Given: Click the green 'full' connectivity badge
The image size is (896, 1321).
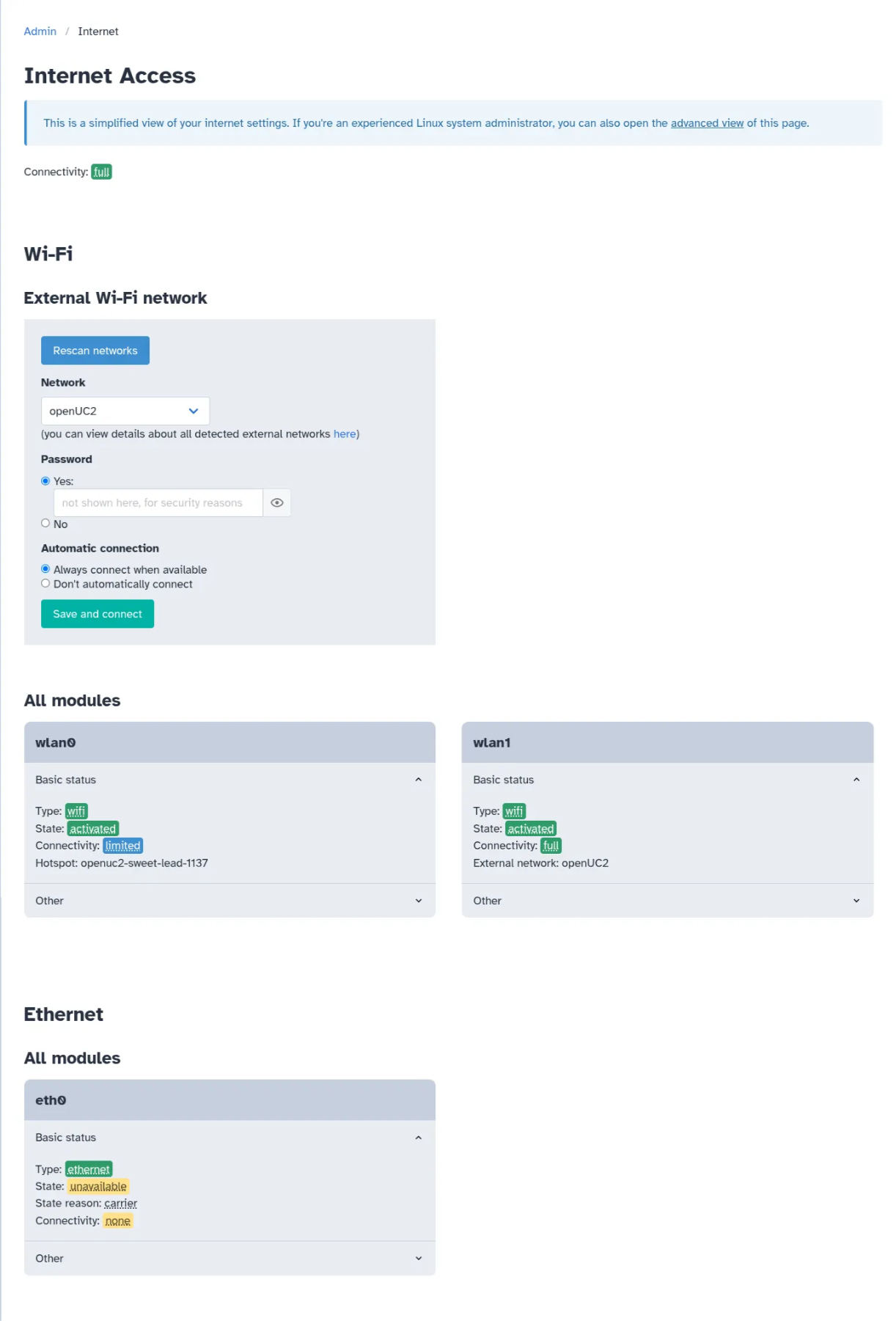Looking at the screenshot, I should 102,172.
